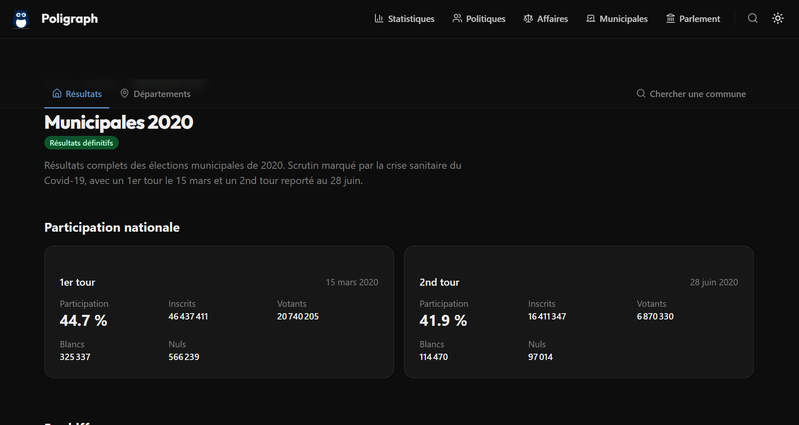Viewport: 799px width, 425px height.
Task: Go to the Politiques section
Action: pyautogui.click(x=478, y=19)
